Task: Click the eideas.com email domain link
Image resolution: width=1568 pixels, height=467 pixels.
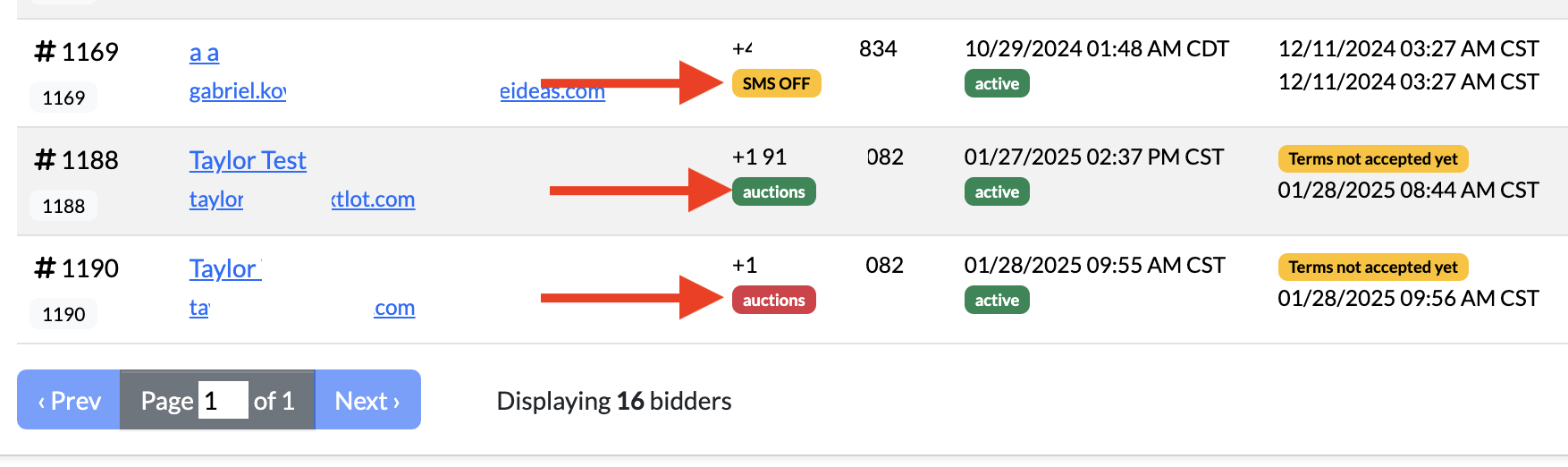Action: coord(552,91)
